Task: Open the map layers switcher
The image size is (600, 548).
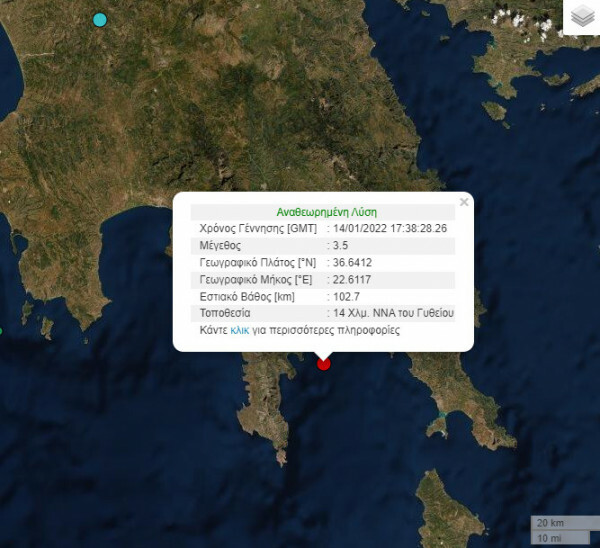Action: 581,18
